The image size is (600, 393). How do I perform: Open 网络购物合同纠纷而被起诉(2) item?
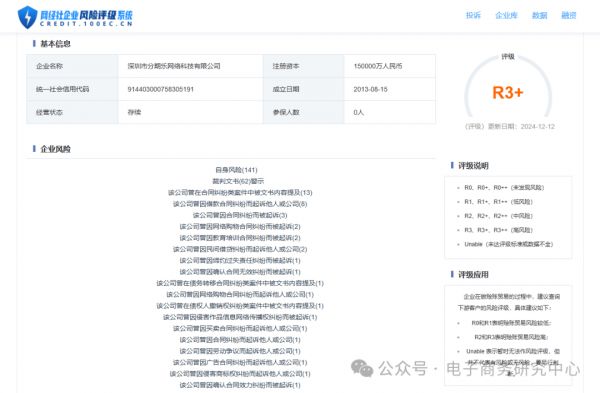[x=240, y=227]
